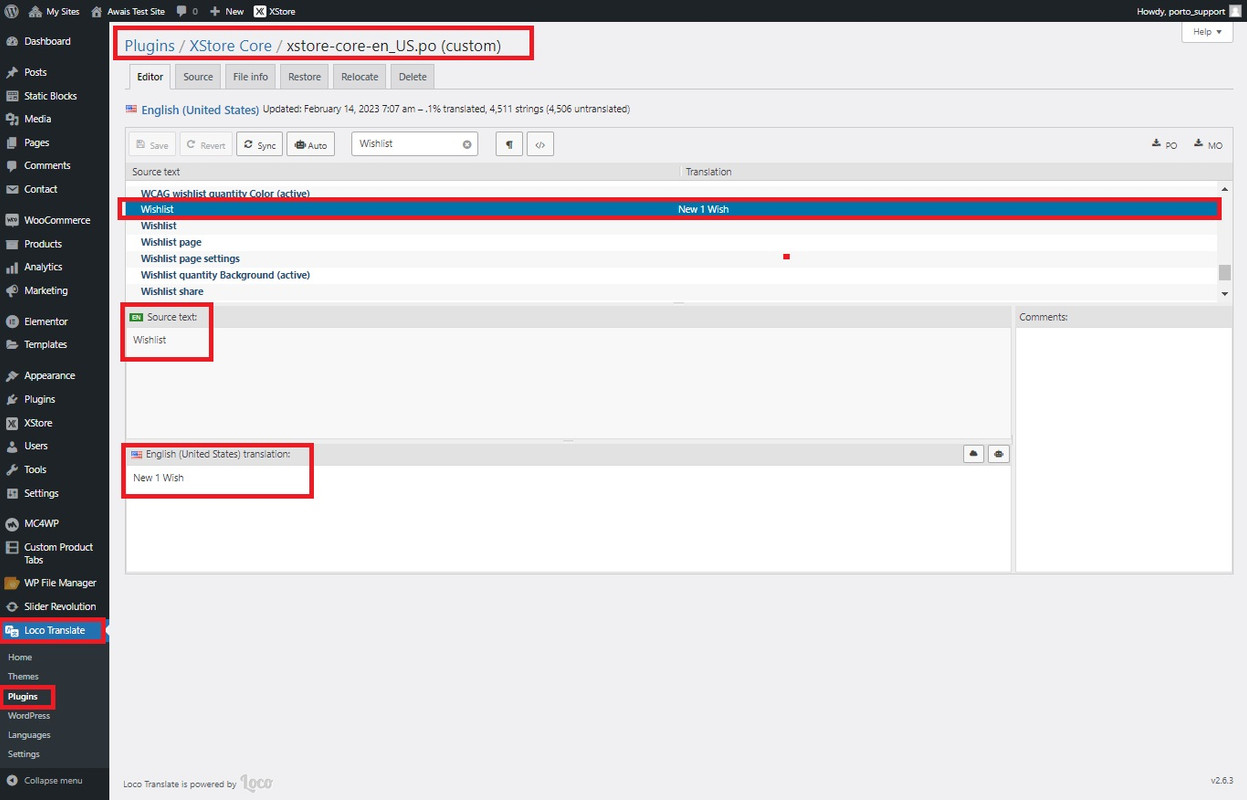Click Plugins breadcrumb link
This screenshot has width=1247, height=800.
149,46
